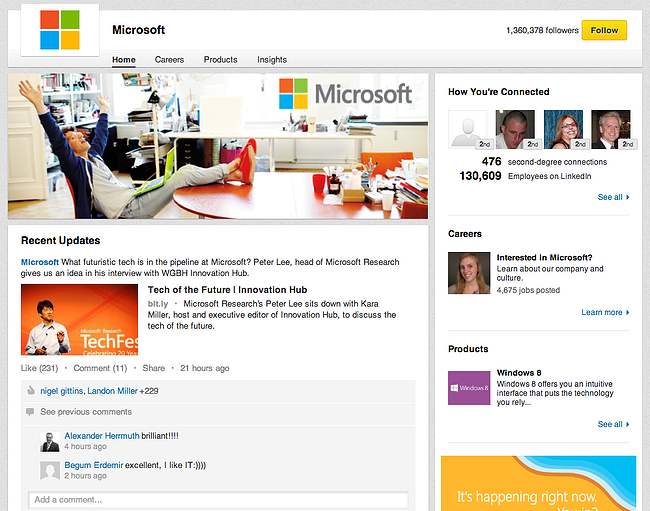
Task: Like the post with 231 likes
Action: pos(39,368)
